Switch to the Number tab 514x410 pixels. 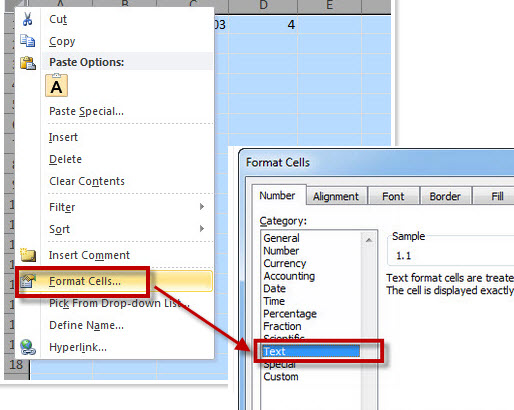[x=277, y=195]
